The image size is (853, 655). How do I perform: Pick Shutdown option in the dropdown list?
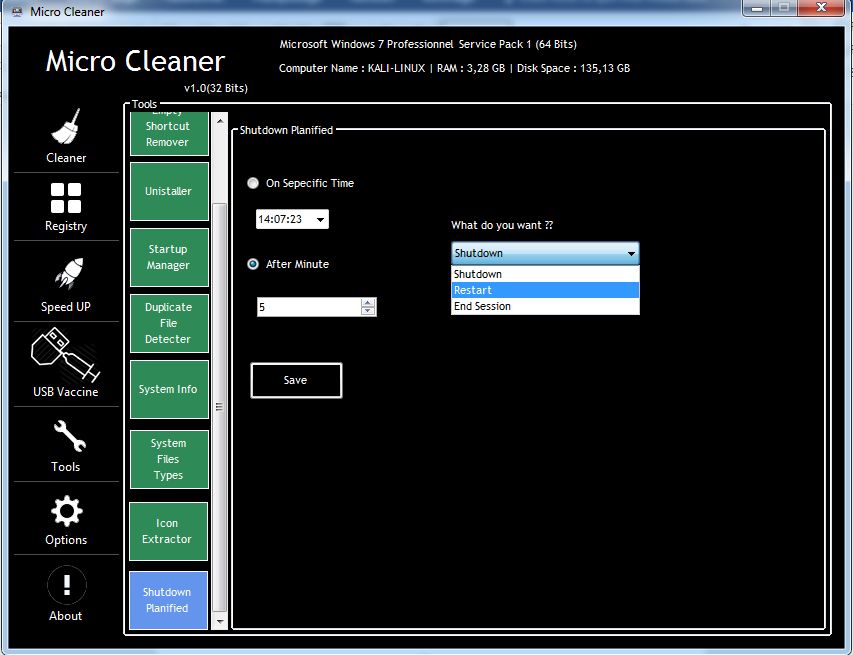coord(545,274)
